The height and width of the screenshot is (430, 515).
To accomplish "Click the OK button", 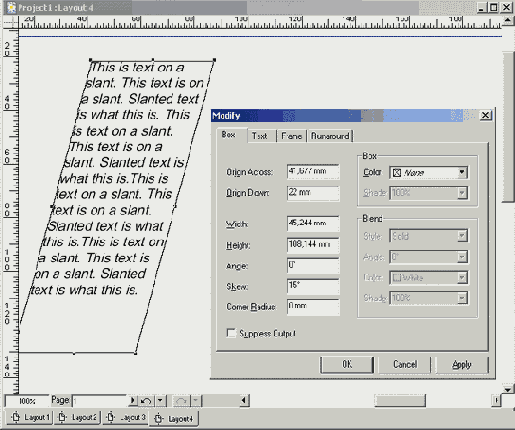I will 347,364.
